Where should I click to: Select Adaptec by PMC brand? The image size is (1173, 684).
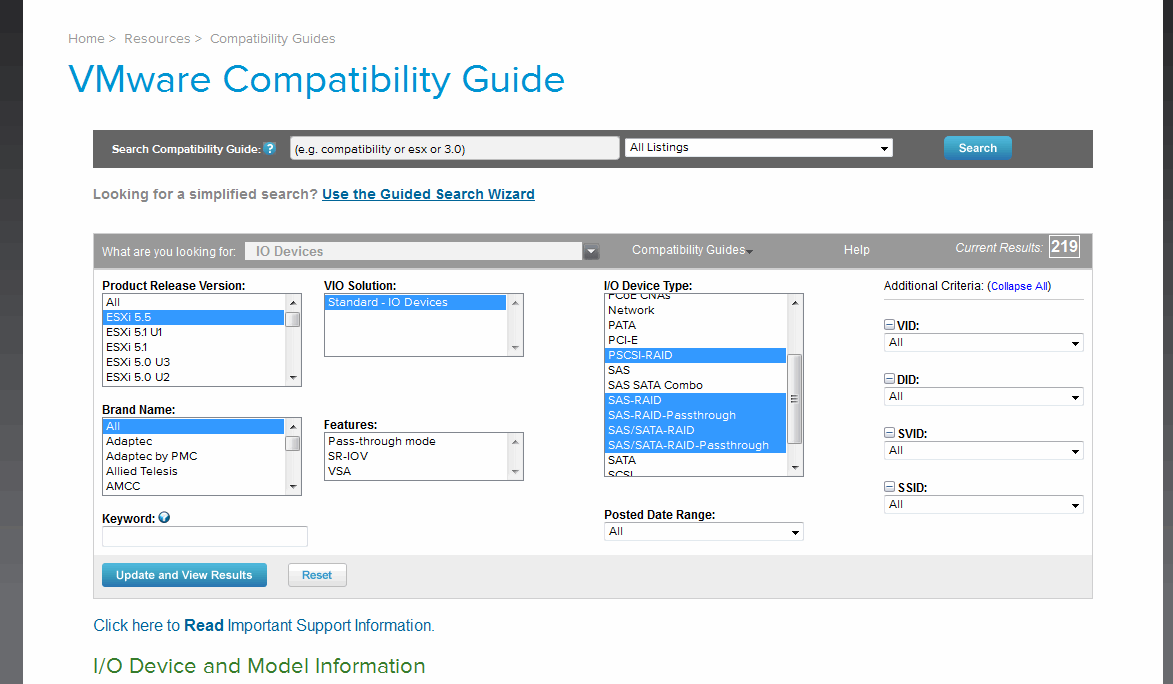[193, 456]
